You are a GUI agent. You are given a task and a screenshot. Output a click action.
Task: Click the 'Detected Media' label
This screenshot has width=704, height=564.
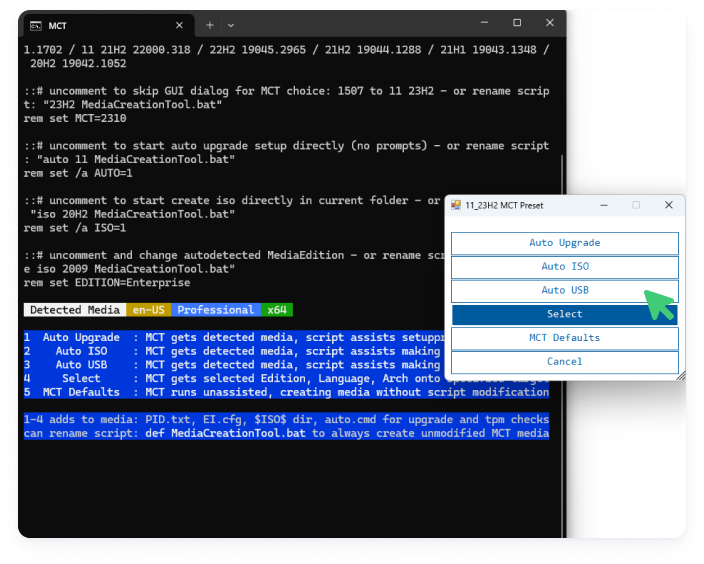pos(75,310)
